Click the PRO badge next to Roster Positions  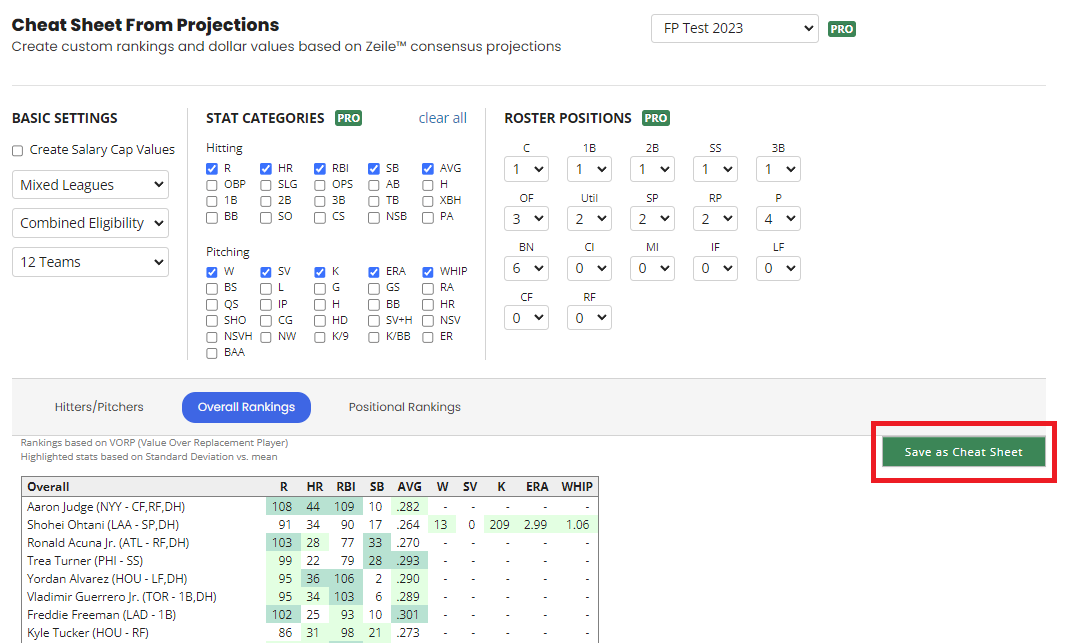point(655,118)
